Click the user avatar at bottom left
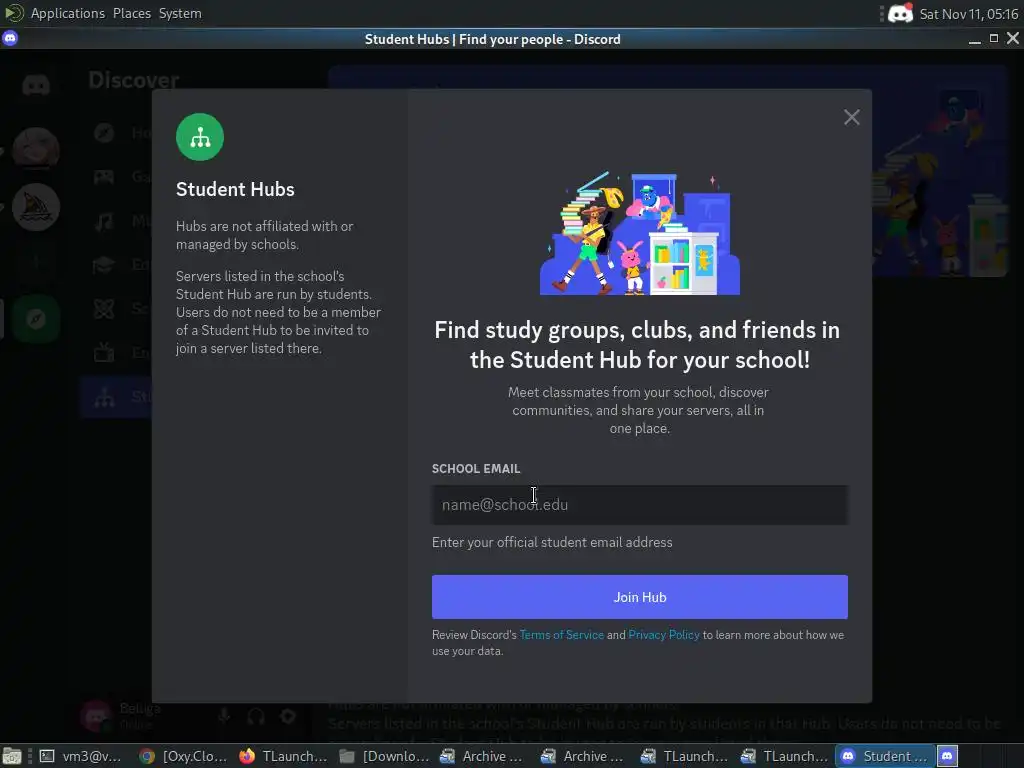This screenshot has height=768, width=1024. [96, 716]
